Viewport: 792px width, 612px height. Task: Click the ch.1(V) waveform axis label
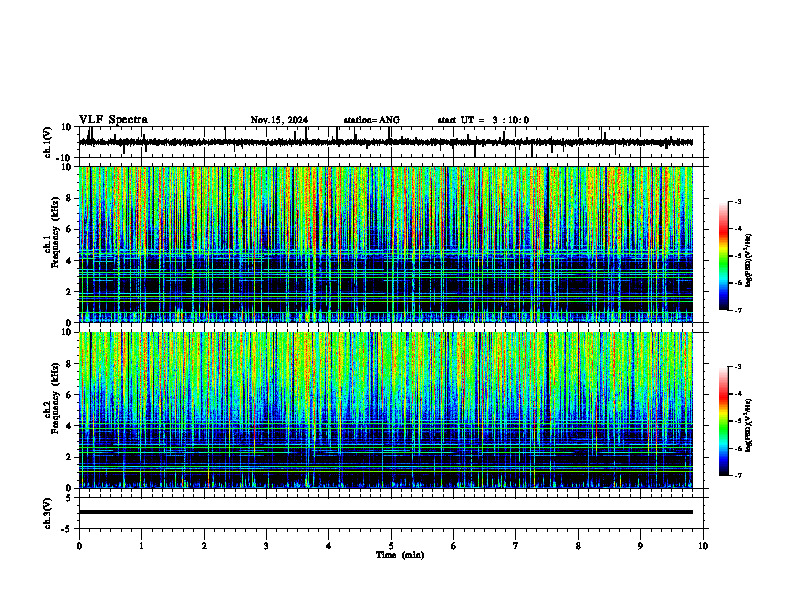click(x=48, y=142)
